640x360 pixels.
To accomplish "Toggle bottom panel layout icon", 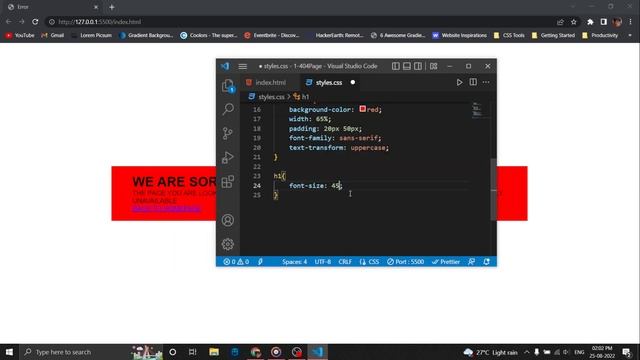I will click(x=407, y=66).
